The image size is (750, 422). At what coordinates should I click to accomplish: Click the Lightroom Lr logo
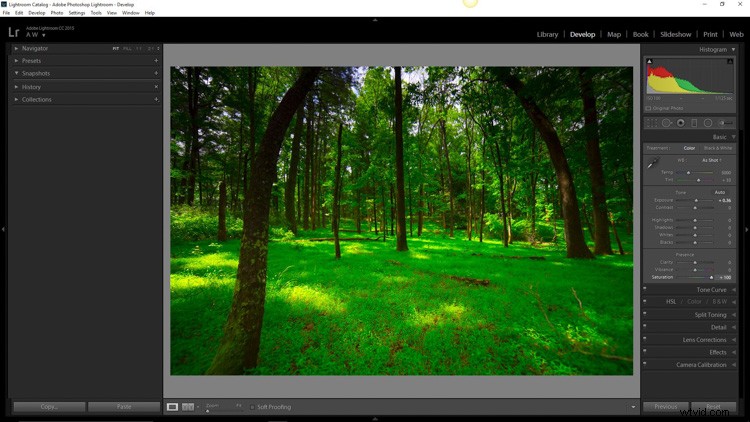(14, 32)
